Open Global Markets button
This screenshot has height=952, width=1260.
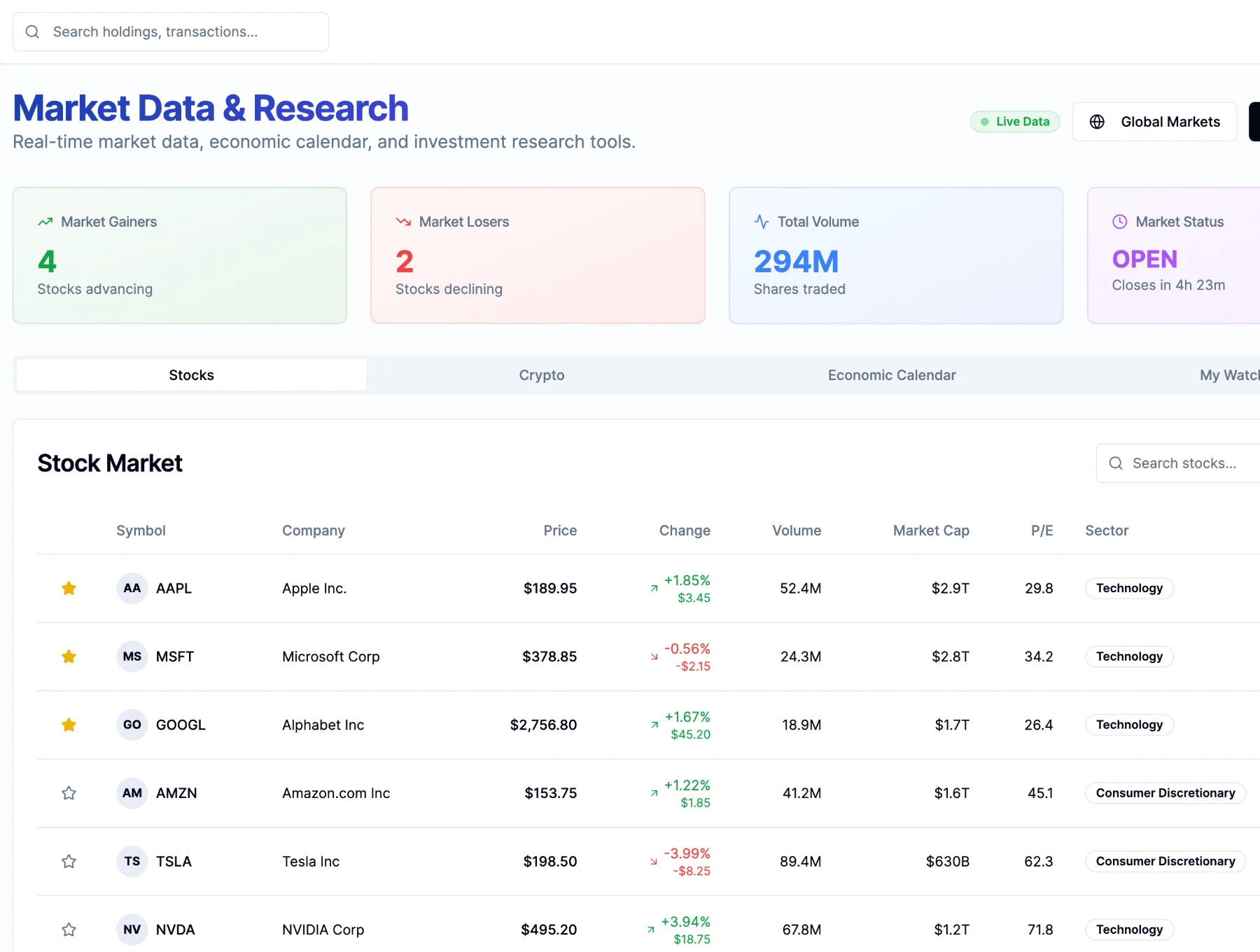pyautogui.click(x=1154, y=122)
